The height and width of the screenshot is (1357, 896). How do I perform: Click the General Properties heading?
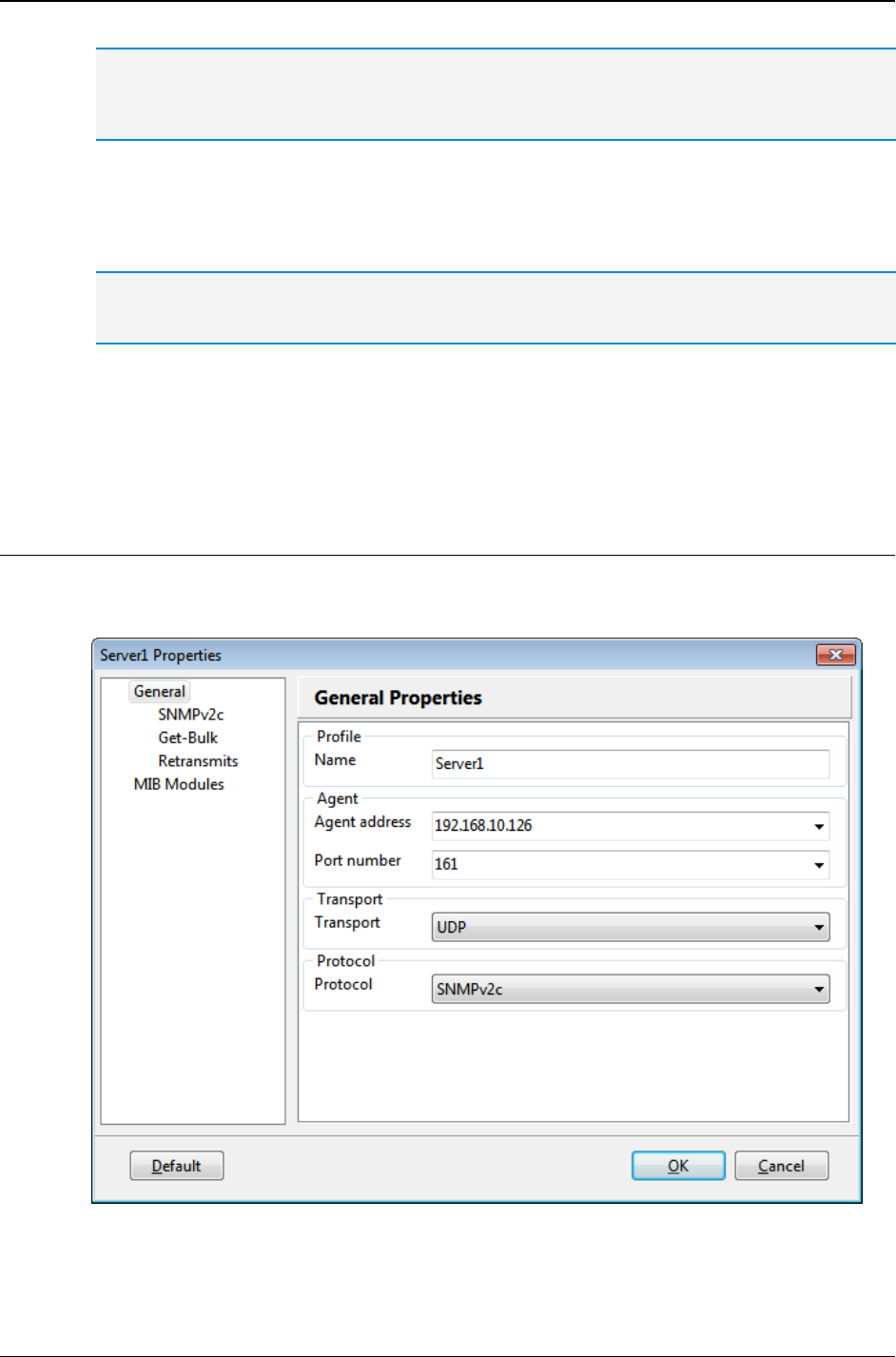coord(398,698)
